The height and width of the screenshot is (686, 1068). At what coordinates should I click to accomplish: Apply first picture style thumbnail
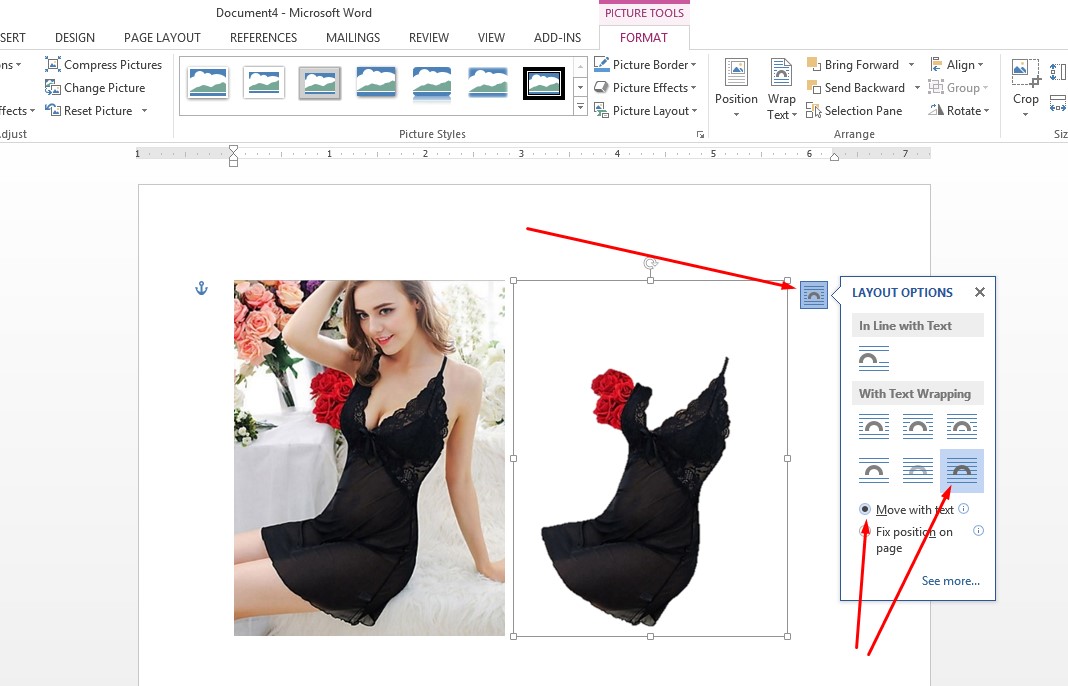pos(208,83)
